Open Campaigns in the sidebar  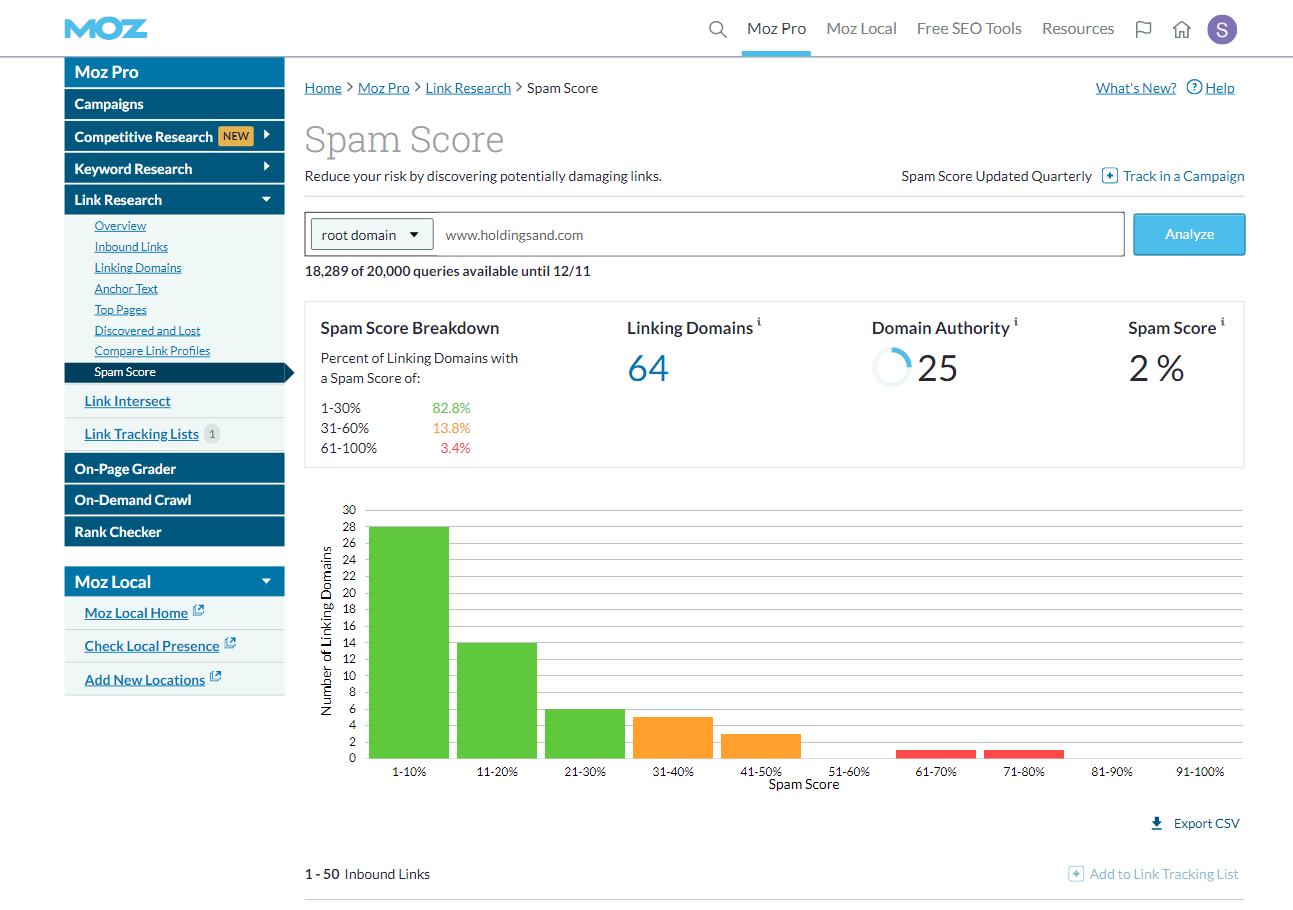[175, 104]
